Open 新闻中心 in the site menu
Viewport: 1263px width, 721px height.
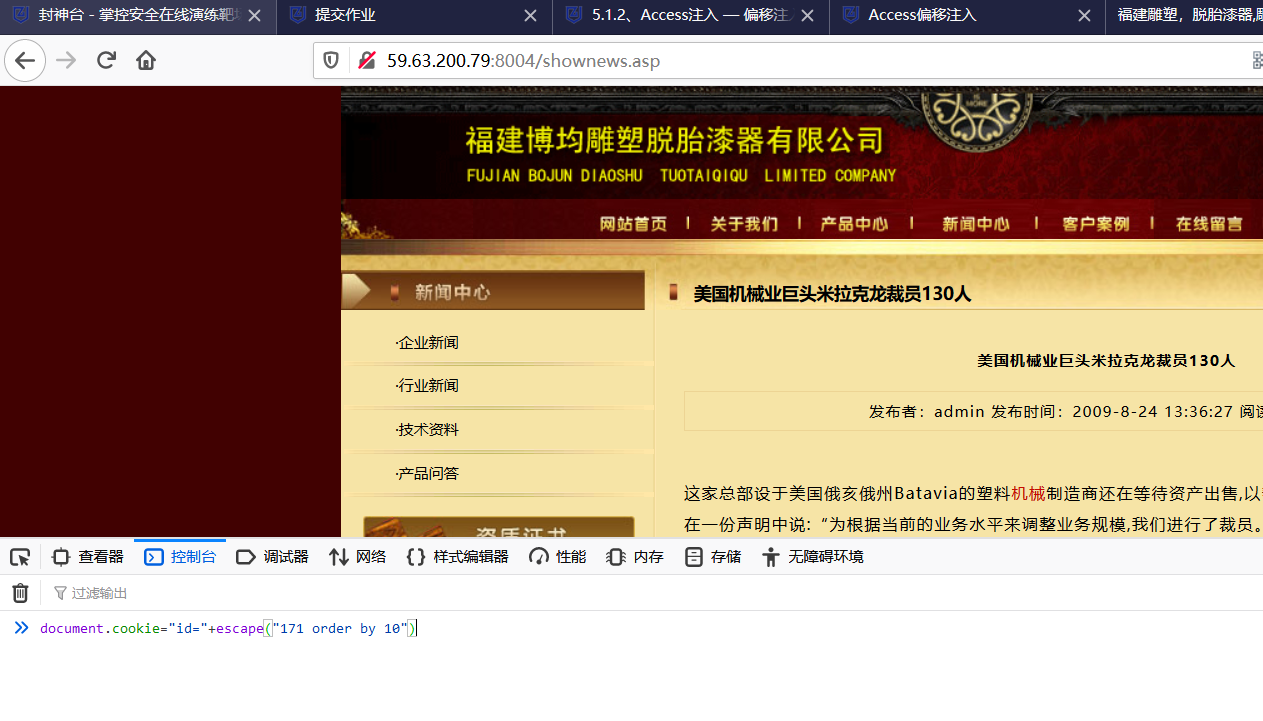click(x=976, y=224)
